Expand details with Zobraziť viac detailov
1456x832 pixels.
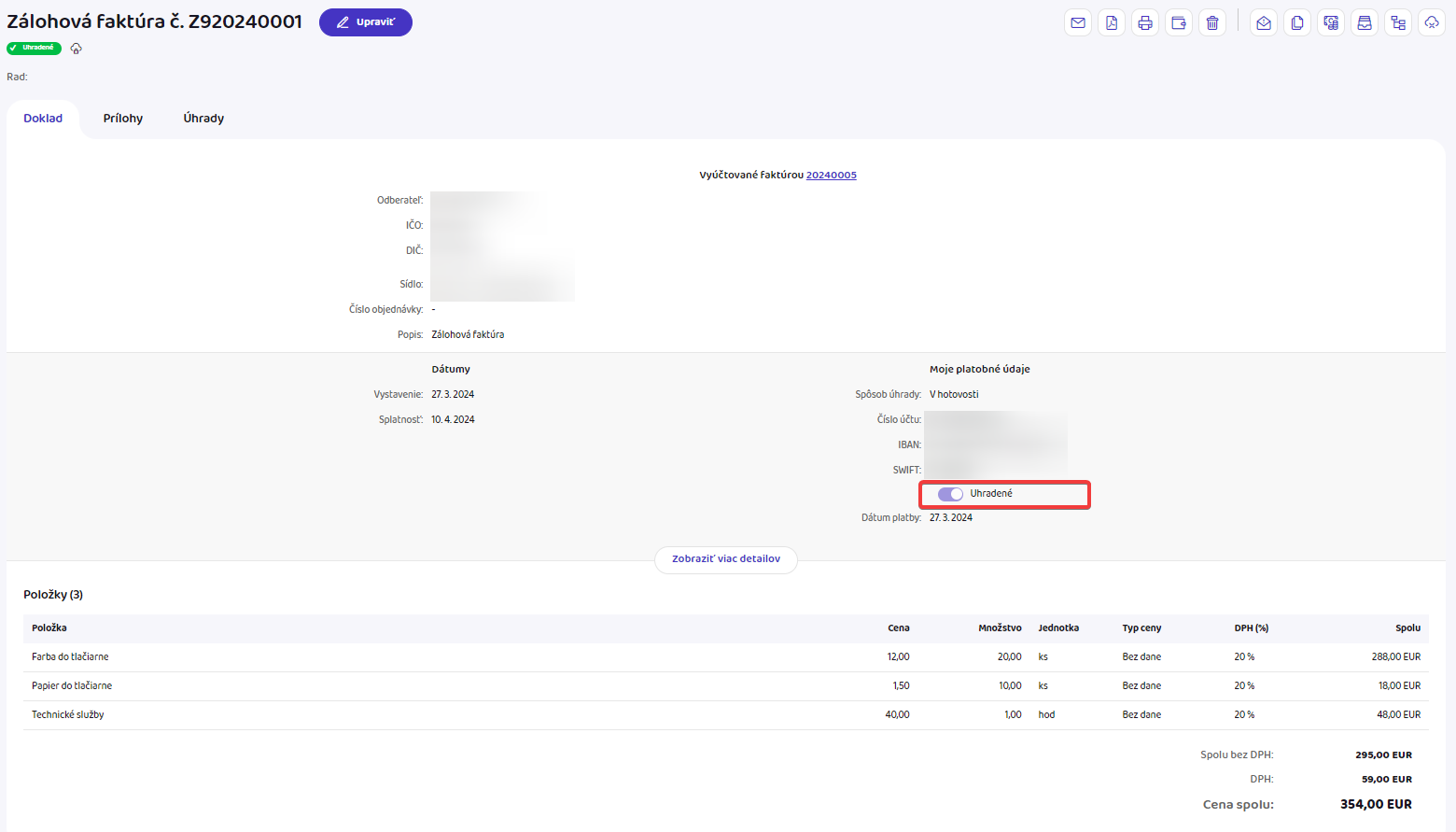point(726,559)
